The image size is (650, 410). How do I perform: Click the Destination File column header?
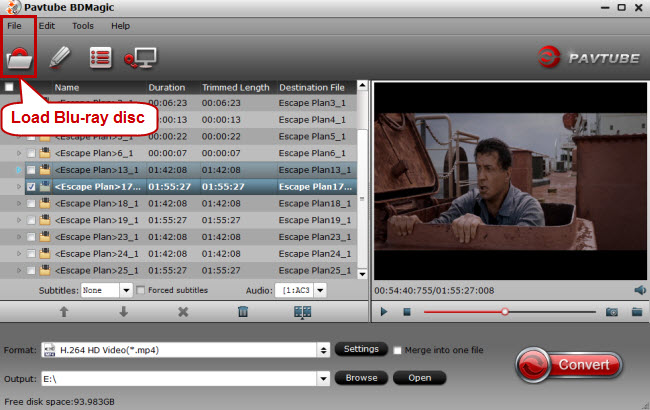312,87
